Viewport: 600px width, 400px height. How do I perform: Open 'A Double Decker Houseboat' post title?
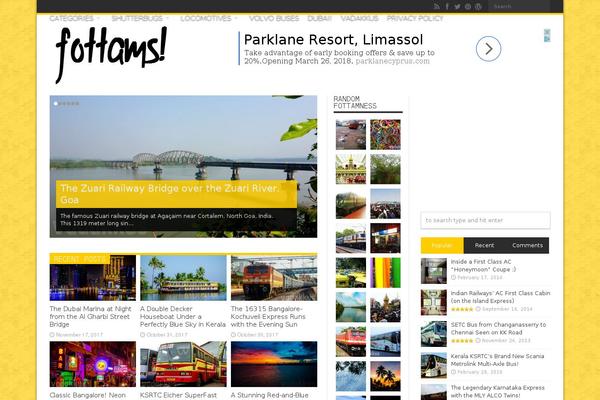(x=183, y=317)
